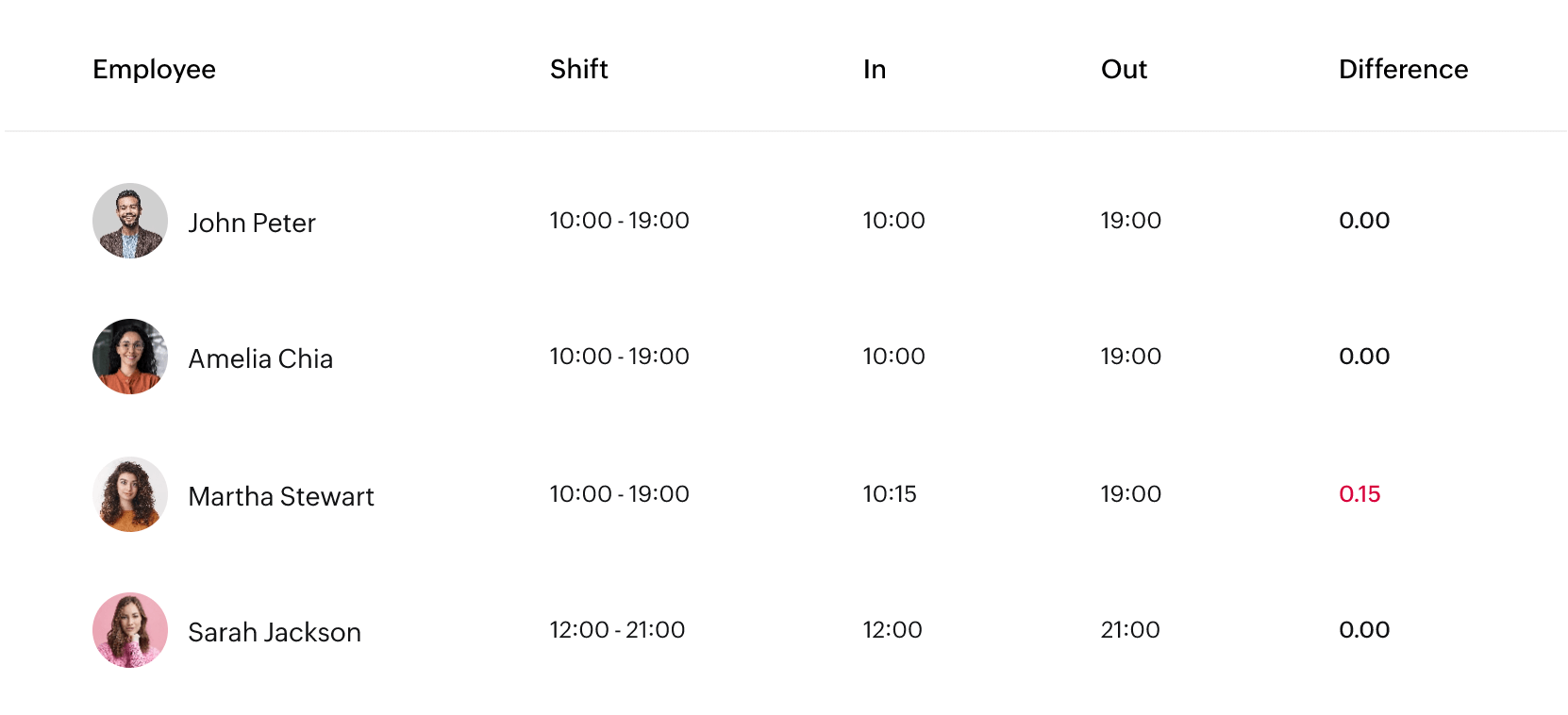Click Sarah Jackson's profile photo
The width and height of the screenshot is (1568, 715).
pyautogui.click(x=129, y=630)
